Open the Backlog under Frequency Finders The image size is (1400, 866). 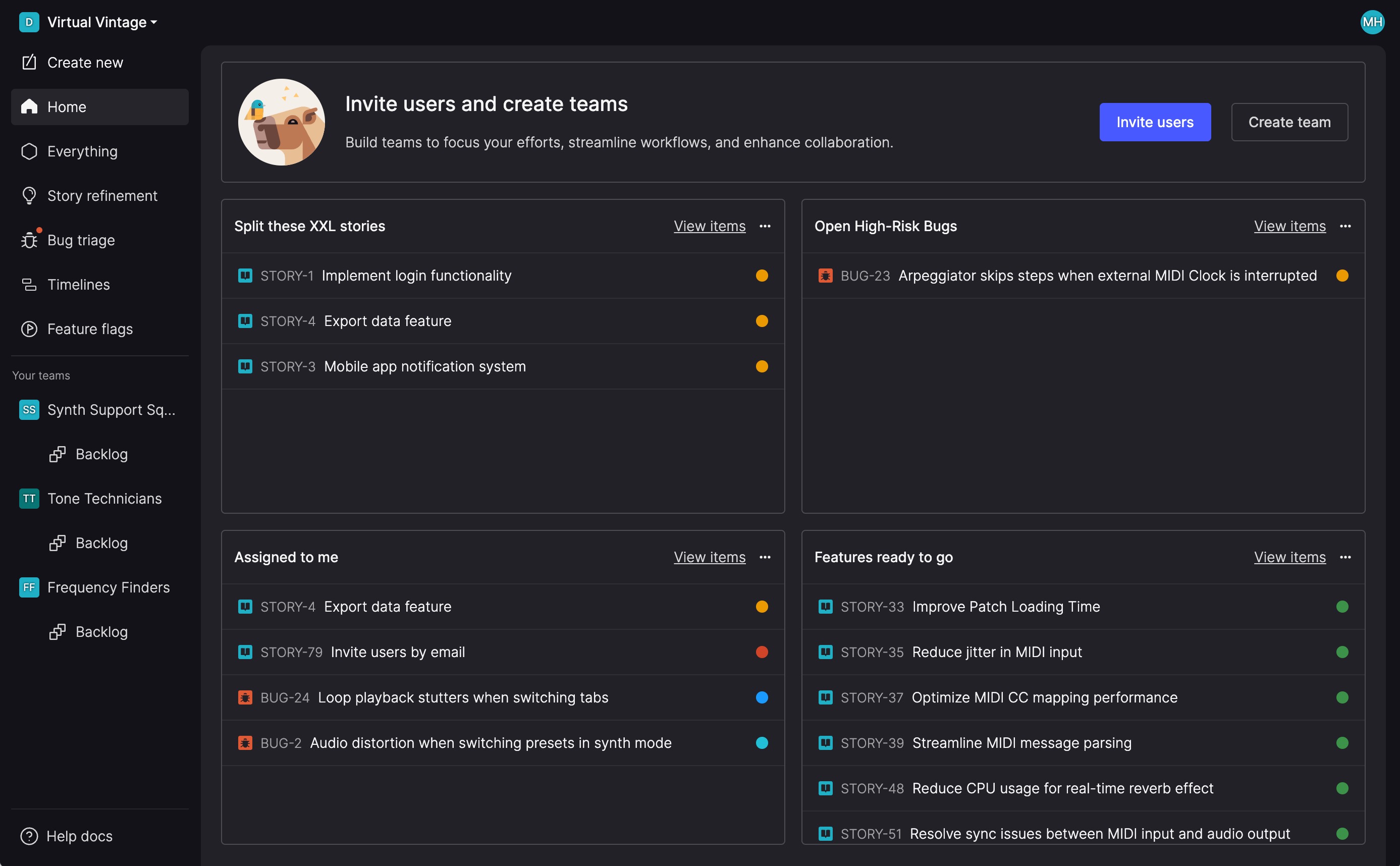[x=101, y=632]
